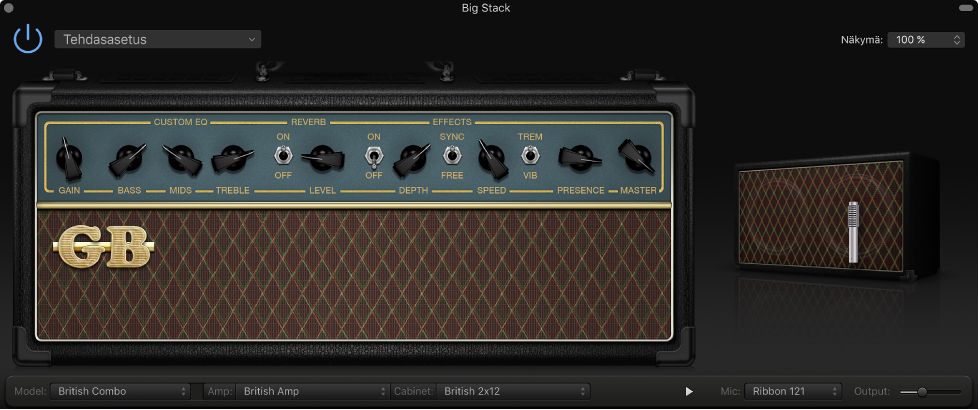The image size is (980, 410).
Task: Flip the TREM/VIB switch
Action: coord(530,154)
